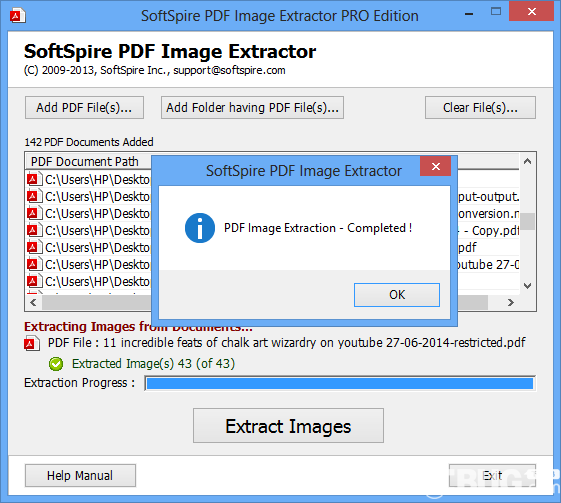The width and height of the screenshot is (561, 503).
Task: Click the PDF icon next to PDF File label
Action: pos(31,343)
